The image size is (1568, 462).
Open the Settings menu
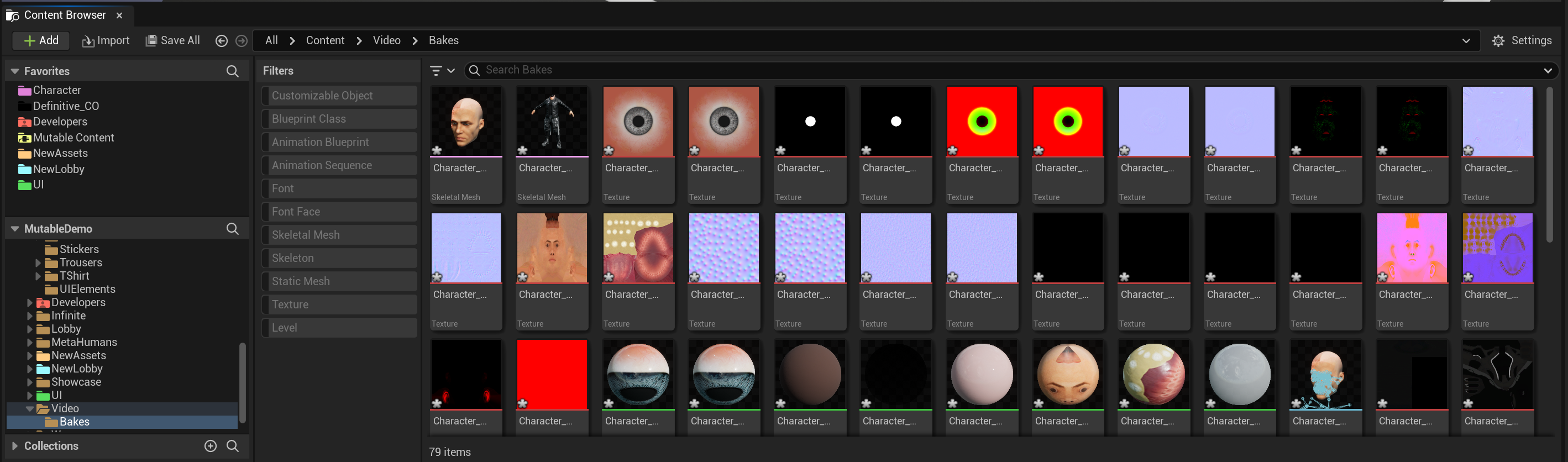point(1522,40)
